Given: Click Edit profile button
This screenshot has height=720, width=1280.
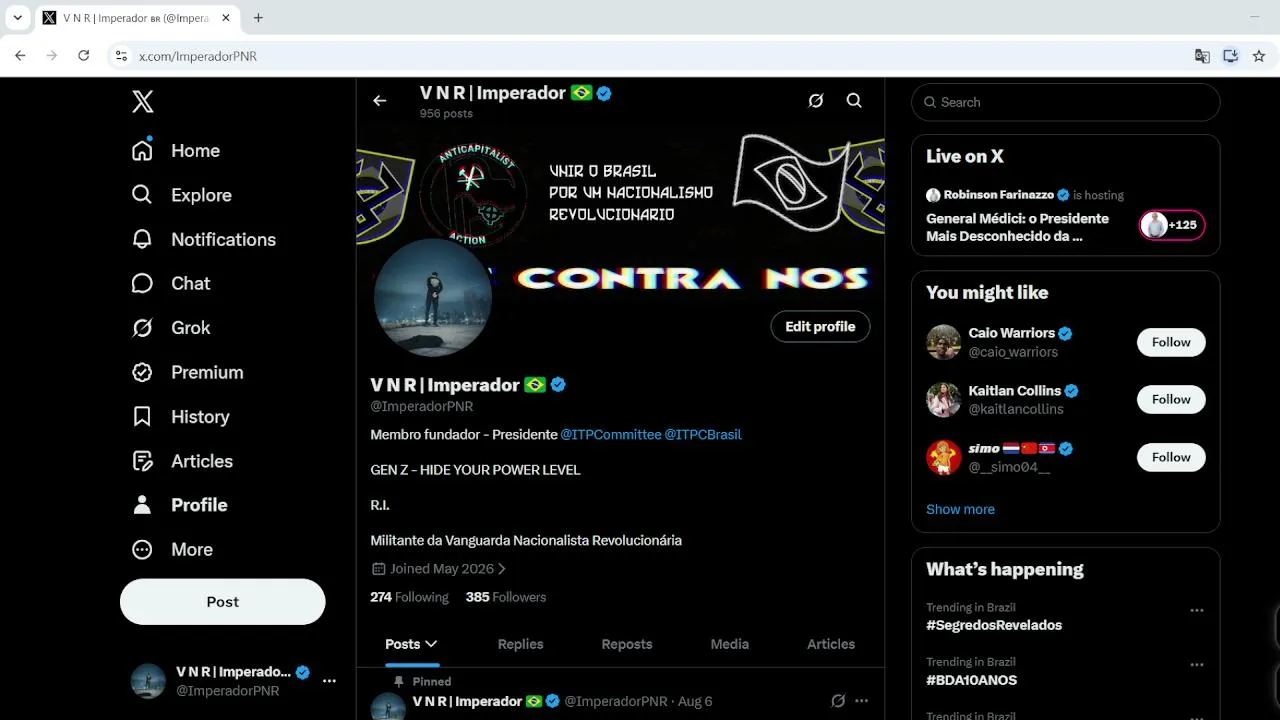Looking at the screenshot, I should [x=820, y=327].
